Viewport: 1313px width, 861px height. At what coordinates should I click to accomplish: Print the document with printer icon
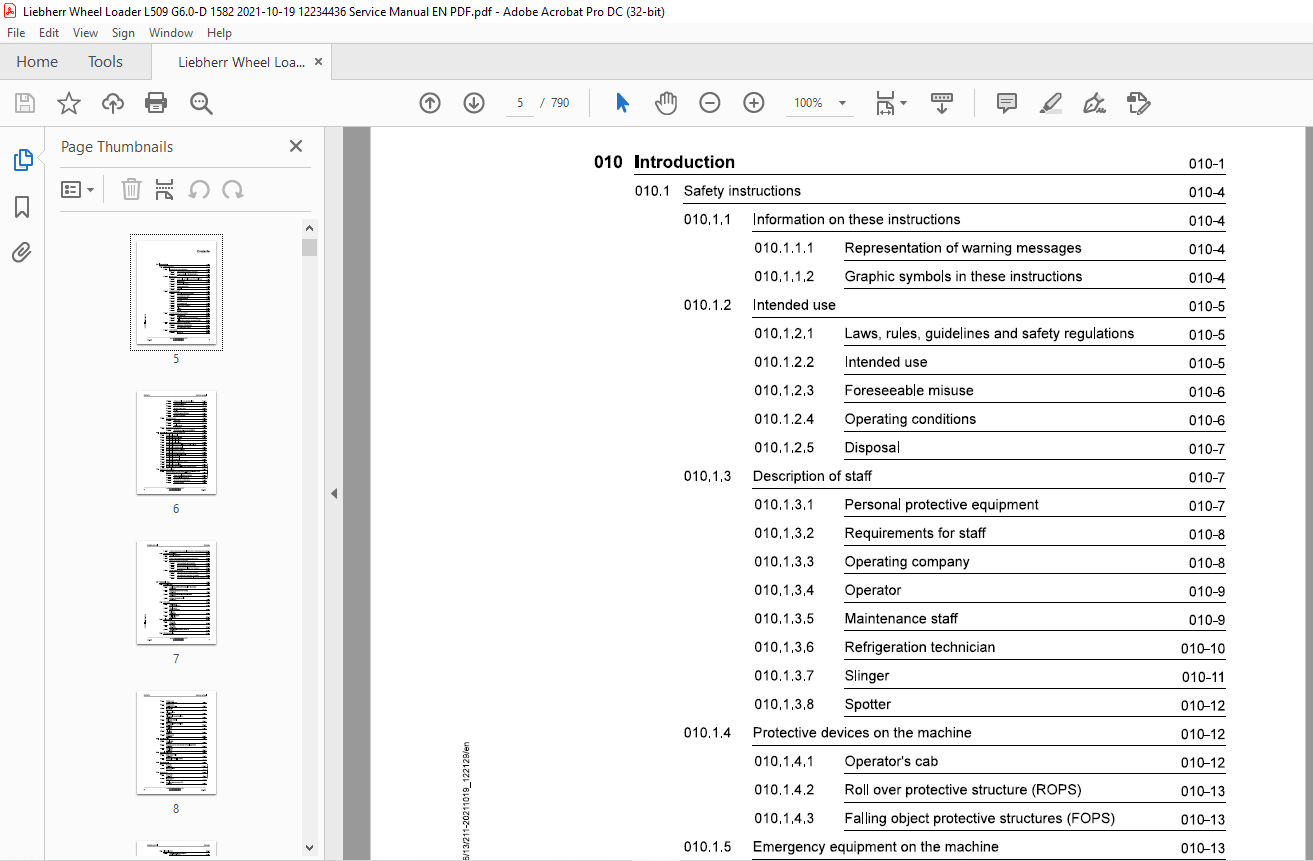pyautogui.click(x=156, y=103)
